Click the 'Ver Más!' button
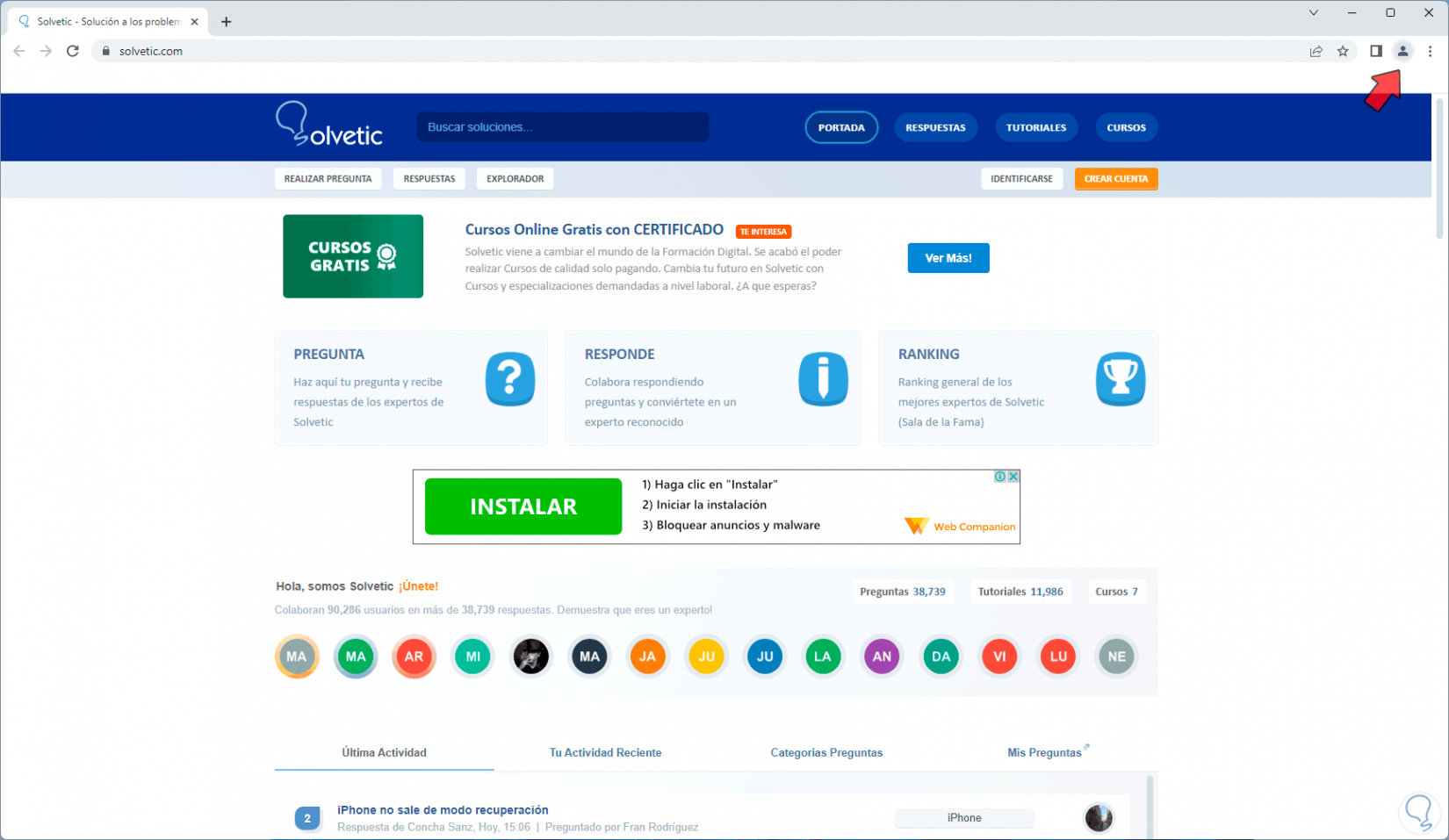 coord(948,258)
